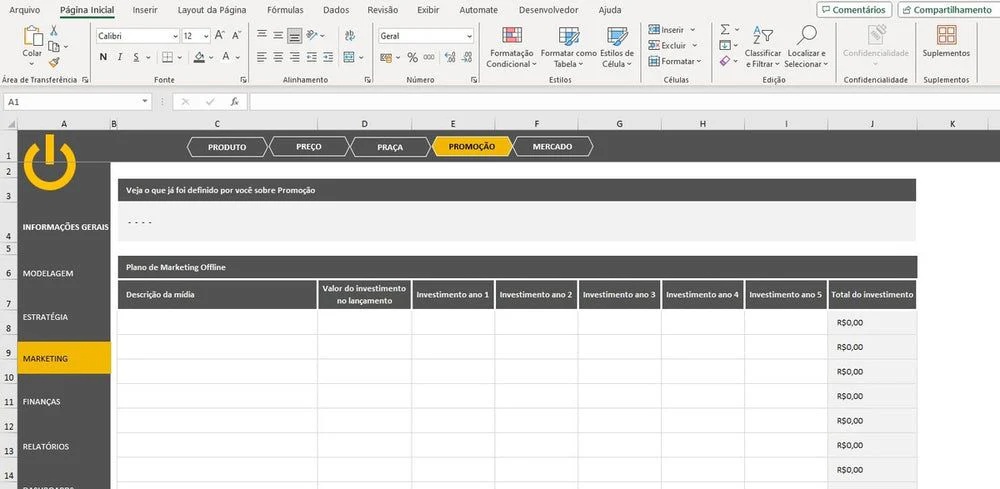Screen dimensions: 1000x489
Task: Toggle italic I formatting
Action: 120,57
